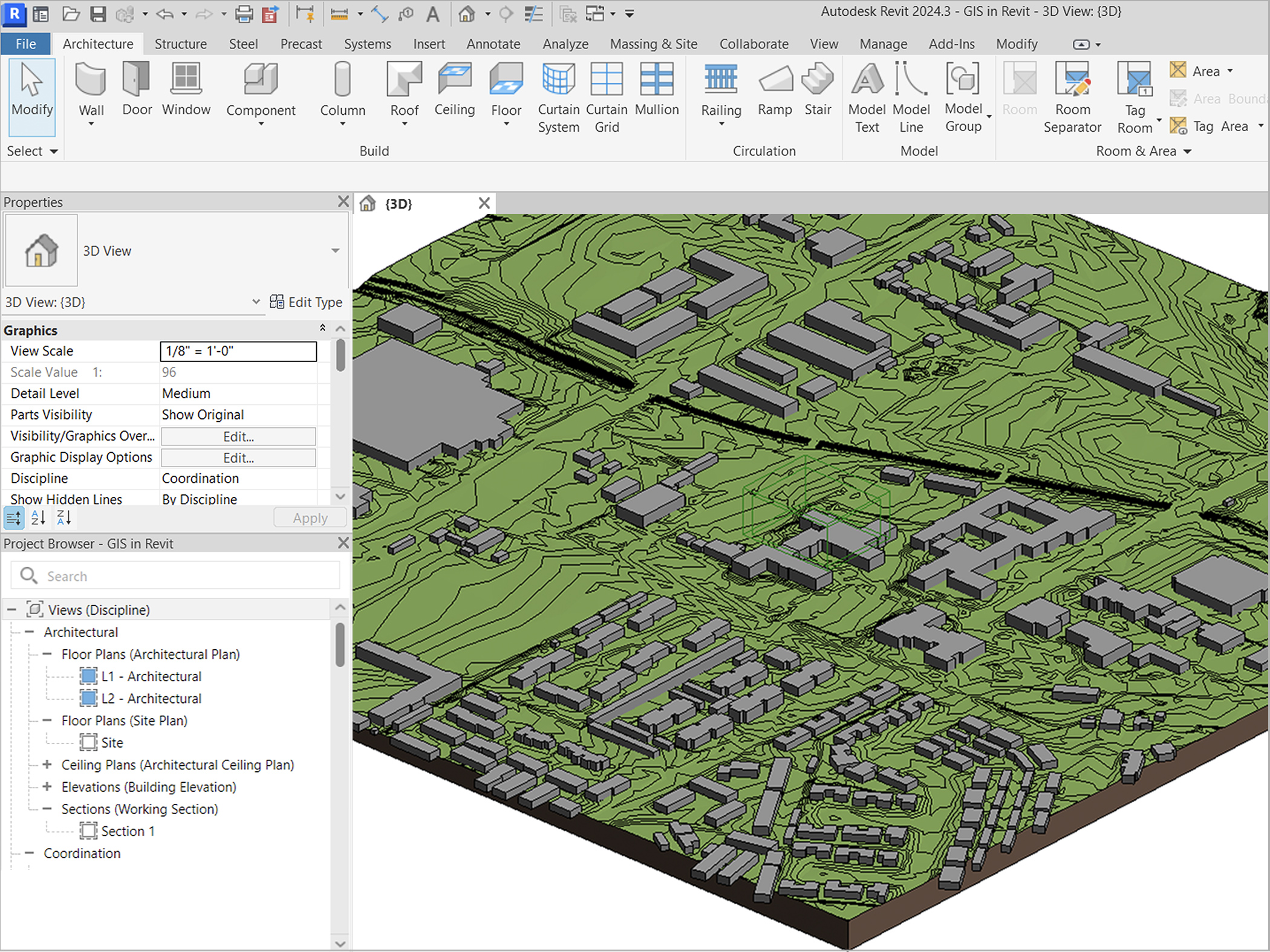Open the 3D View type selector dropdown
Screen dimensions: 1270x952
[x=335, y=251]
